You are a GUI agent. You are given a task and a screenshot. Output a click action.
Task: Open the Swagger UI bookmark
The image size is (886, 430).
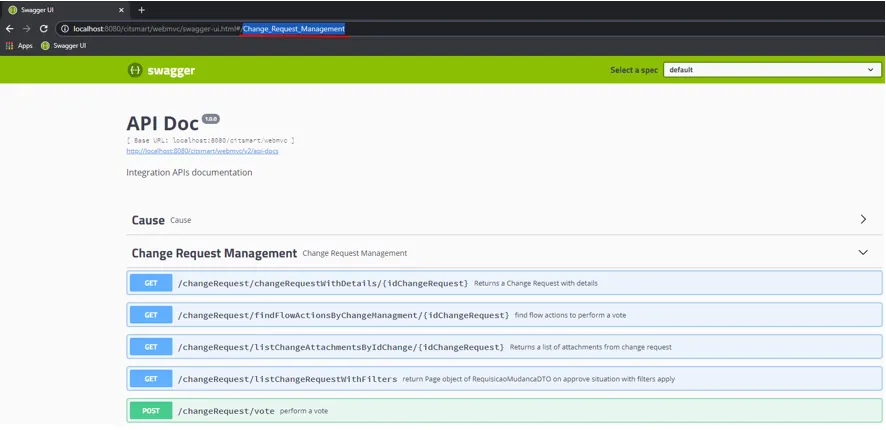click(63, 46)
